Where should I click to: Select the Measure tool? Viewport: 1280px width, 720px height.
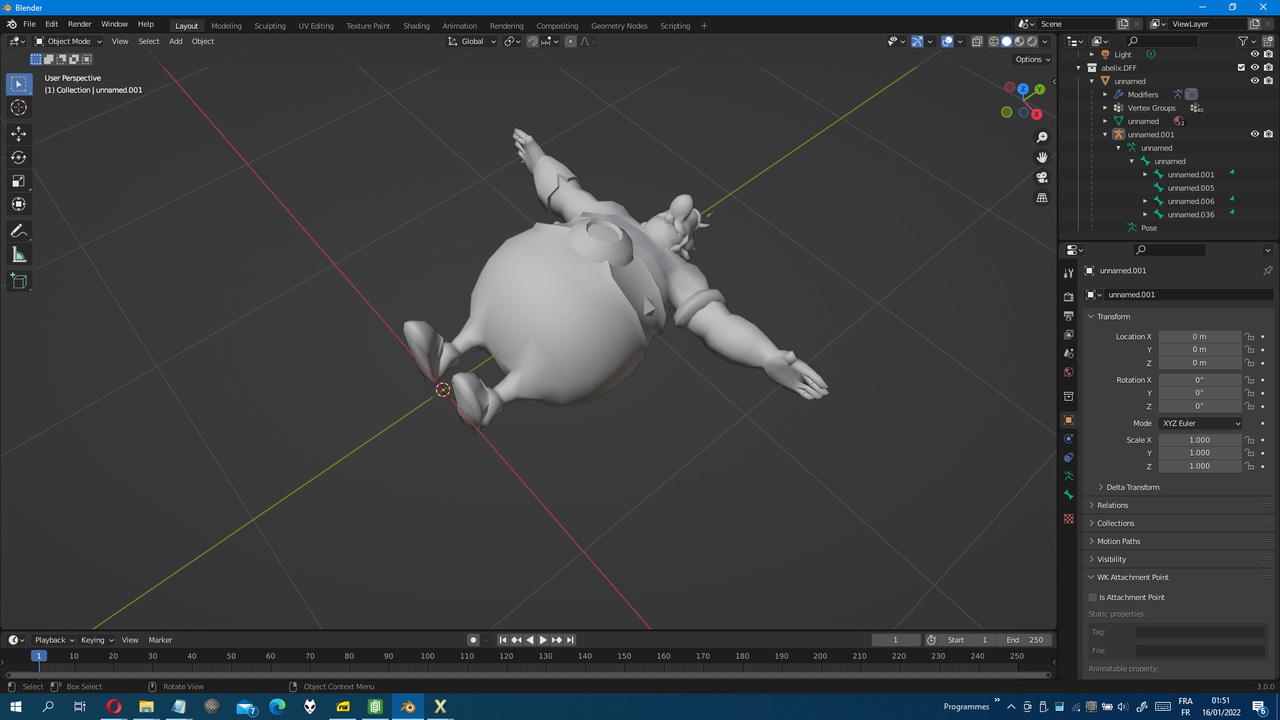tap(18, 255)
